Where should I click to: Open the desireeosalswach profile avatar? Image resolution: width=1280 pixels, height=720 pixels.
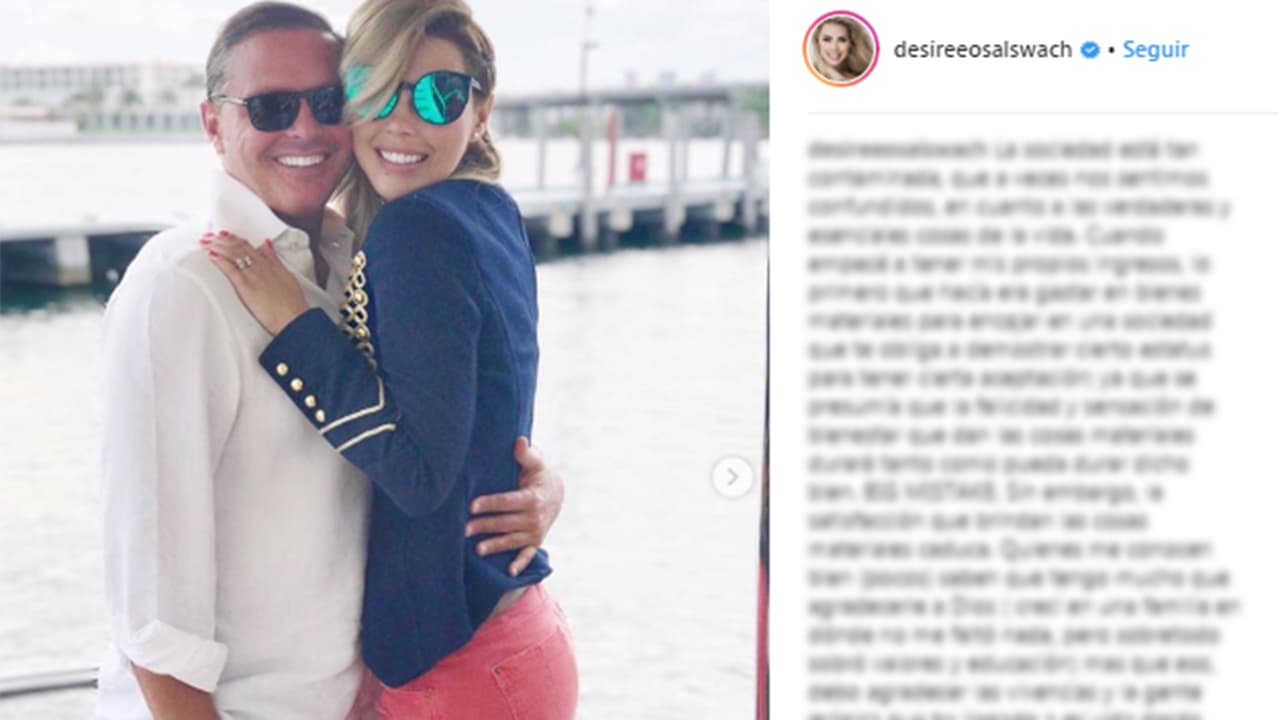pos(841,49)
